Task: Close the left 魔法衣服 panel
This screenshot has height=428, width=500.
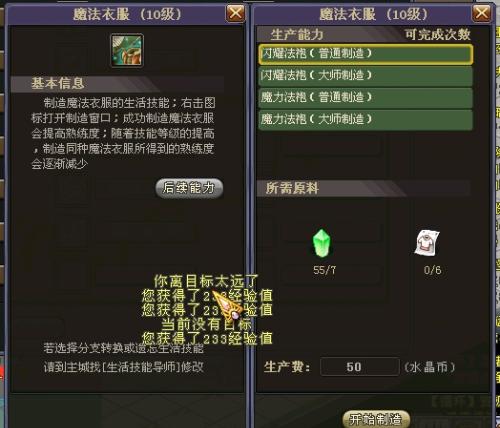Action: [x=236, y=13]
